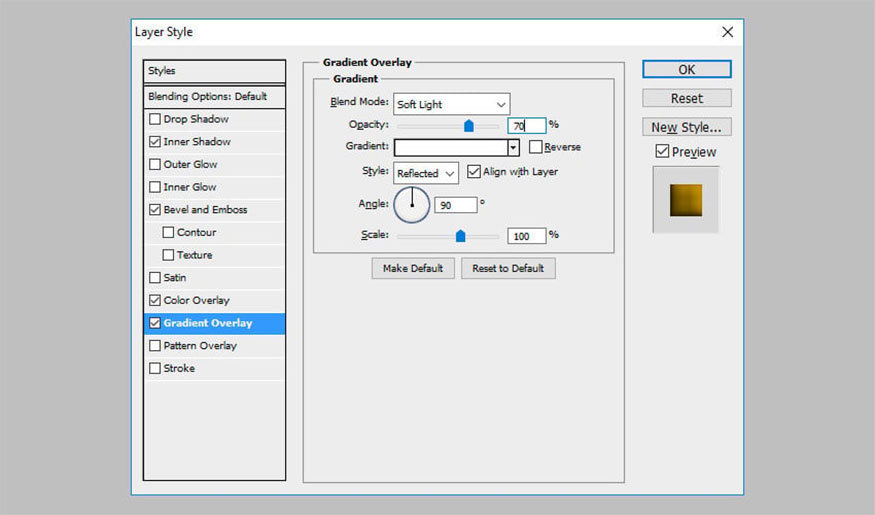
Task: Expand the gradient picker arrow
Action: (514, 147)
